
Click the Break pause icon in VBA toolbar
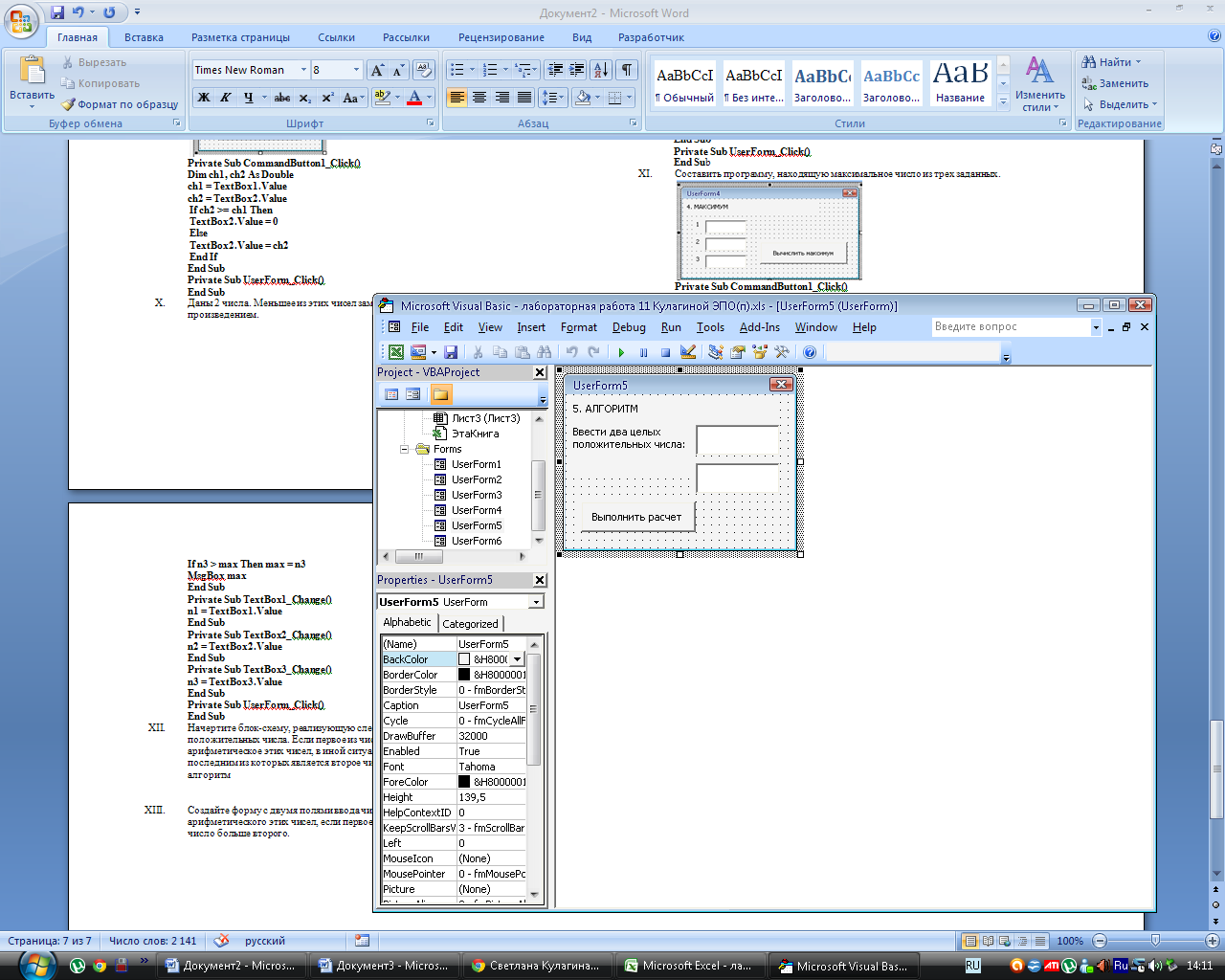tap(643, 352)
